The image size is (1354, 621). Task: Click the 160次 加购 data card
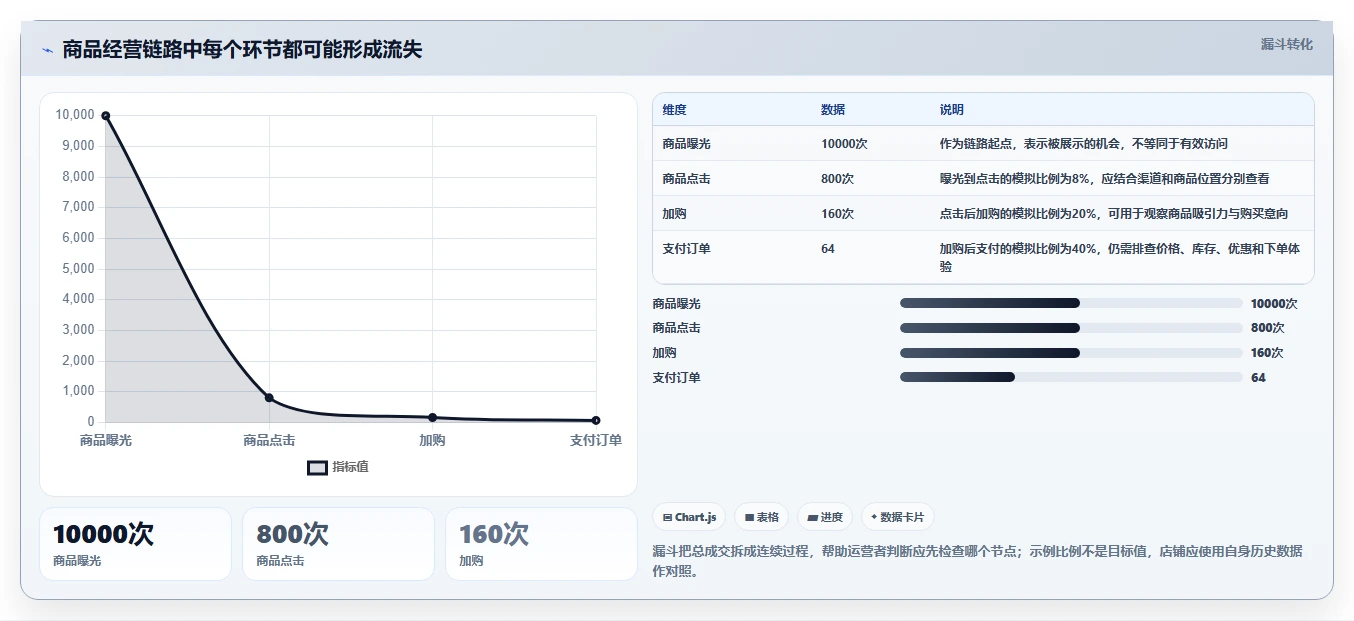tap(541, 544)
